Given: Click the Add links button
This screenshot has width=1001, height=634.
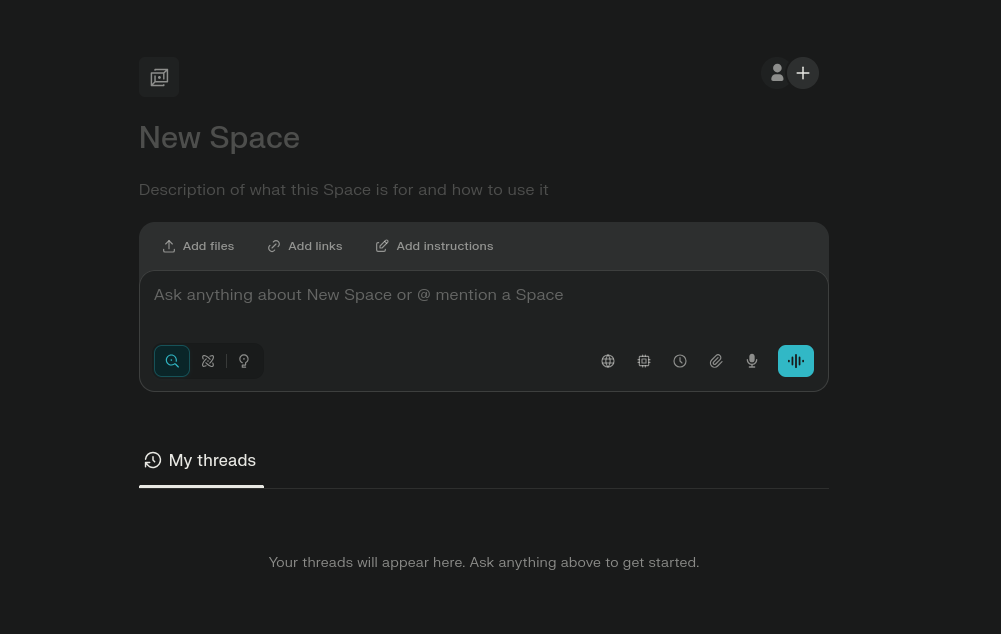Looking at the screenshot, I should point(305,246).
